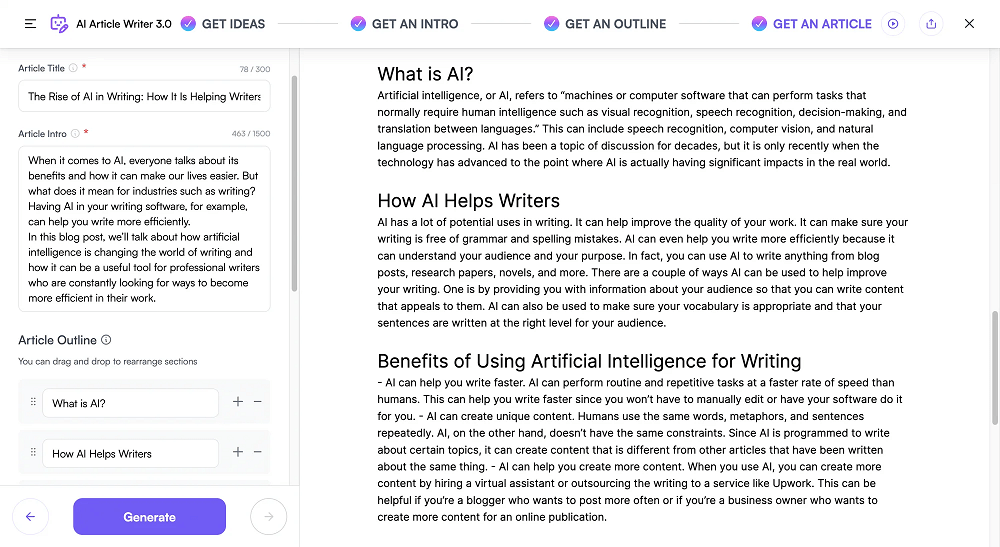Click the 'Article Outline' section label
The height and width of the screenshot is (547, 1000).
pos(57,340)
